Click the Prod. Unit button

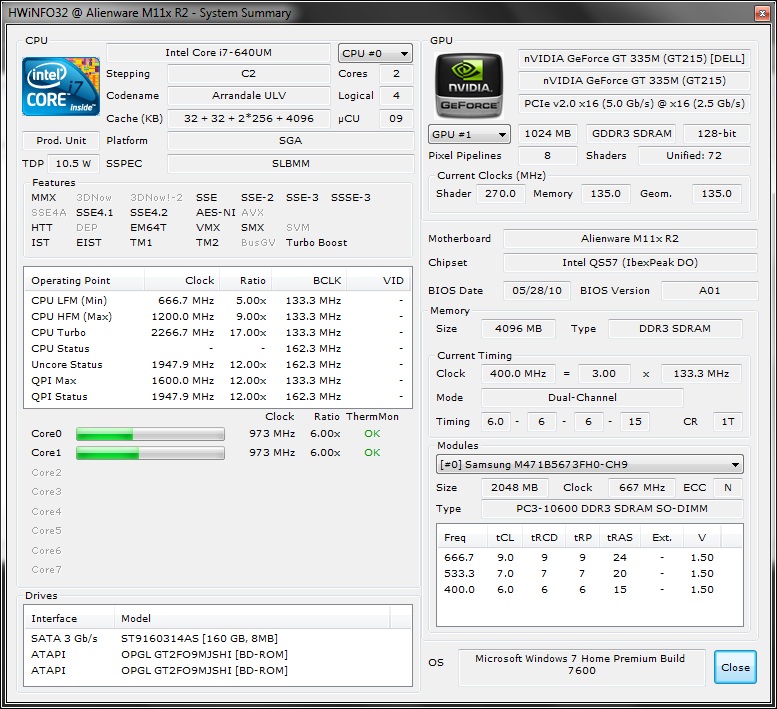click(x=61, y=141)
